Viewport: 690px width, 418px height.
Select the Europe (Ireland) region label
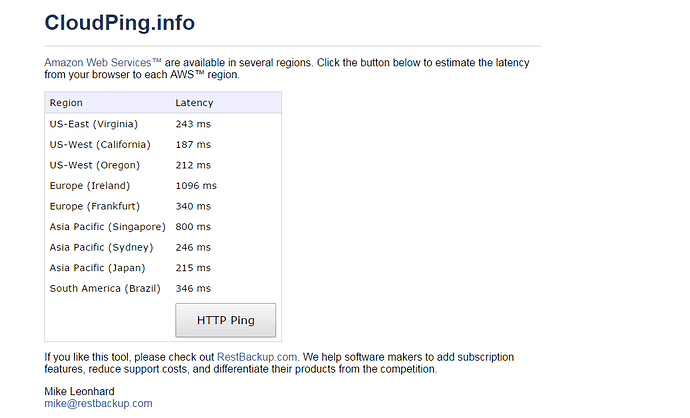95,186
